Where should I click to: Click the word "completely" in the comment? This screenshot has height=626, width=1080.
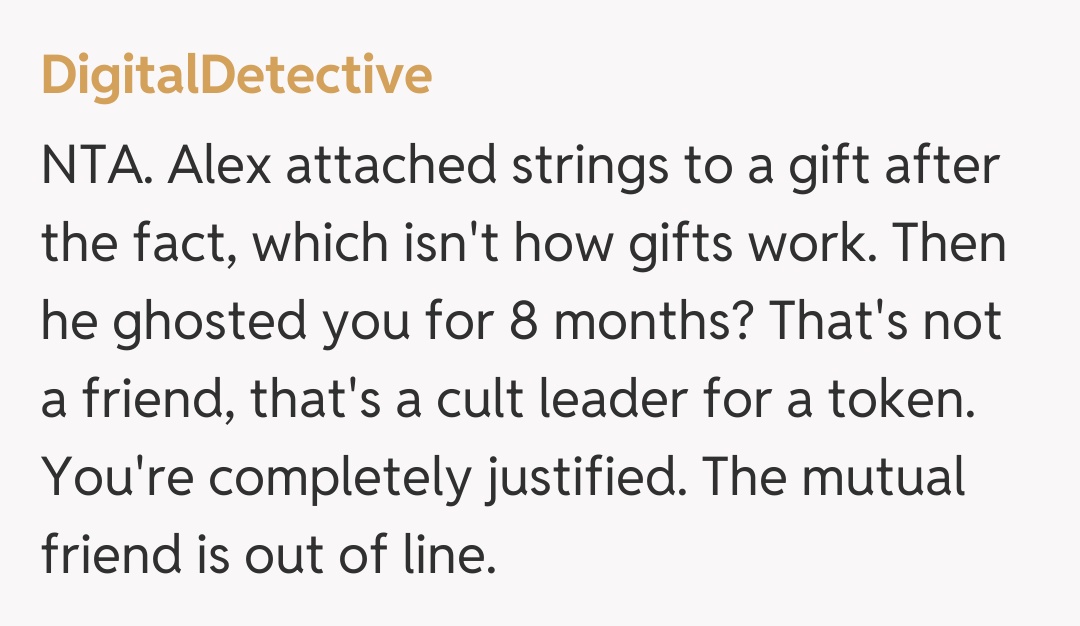(338, 479)
